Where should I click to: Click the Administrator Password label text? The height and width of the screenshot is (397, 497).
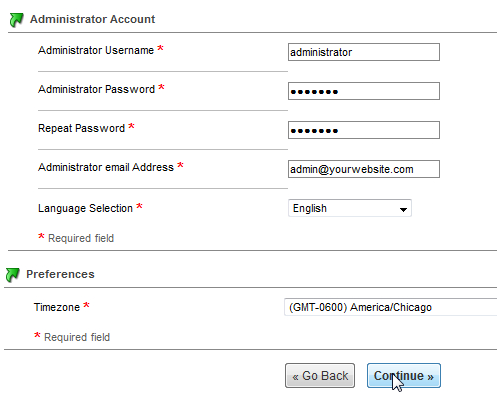pyautogui.click(x=96, y=89)
